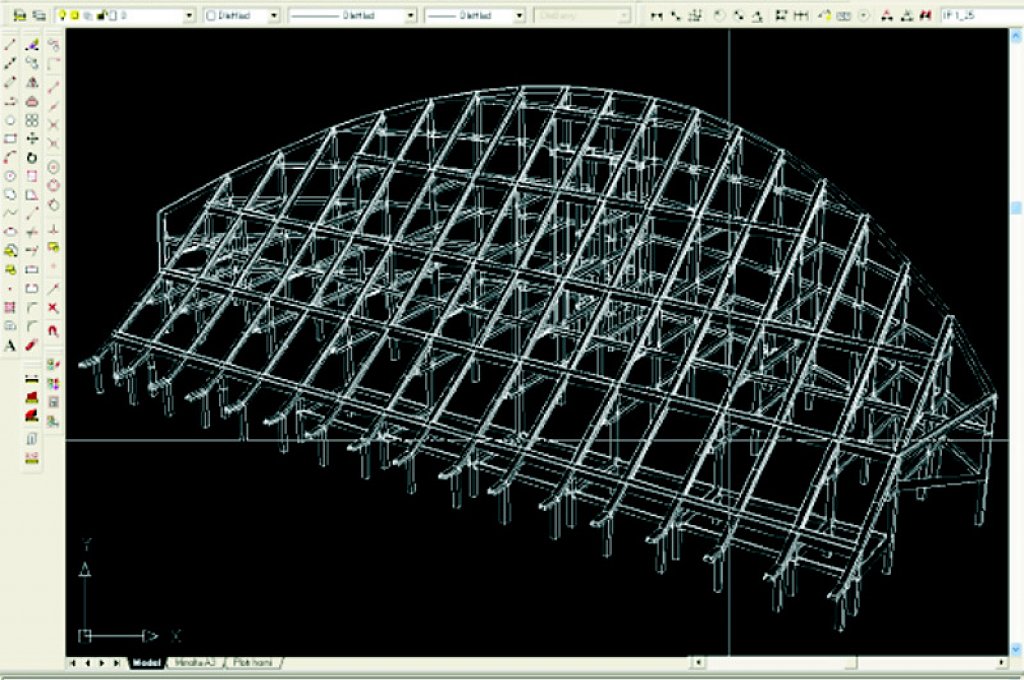Screen dimensions: 1024x680
Task: Expand the Lineweight Control dropdown
Action: pyautogui.click(x=520, y=15)
